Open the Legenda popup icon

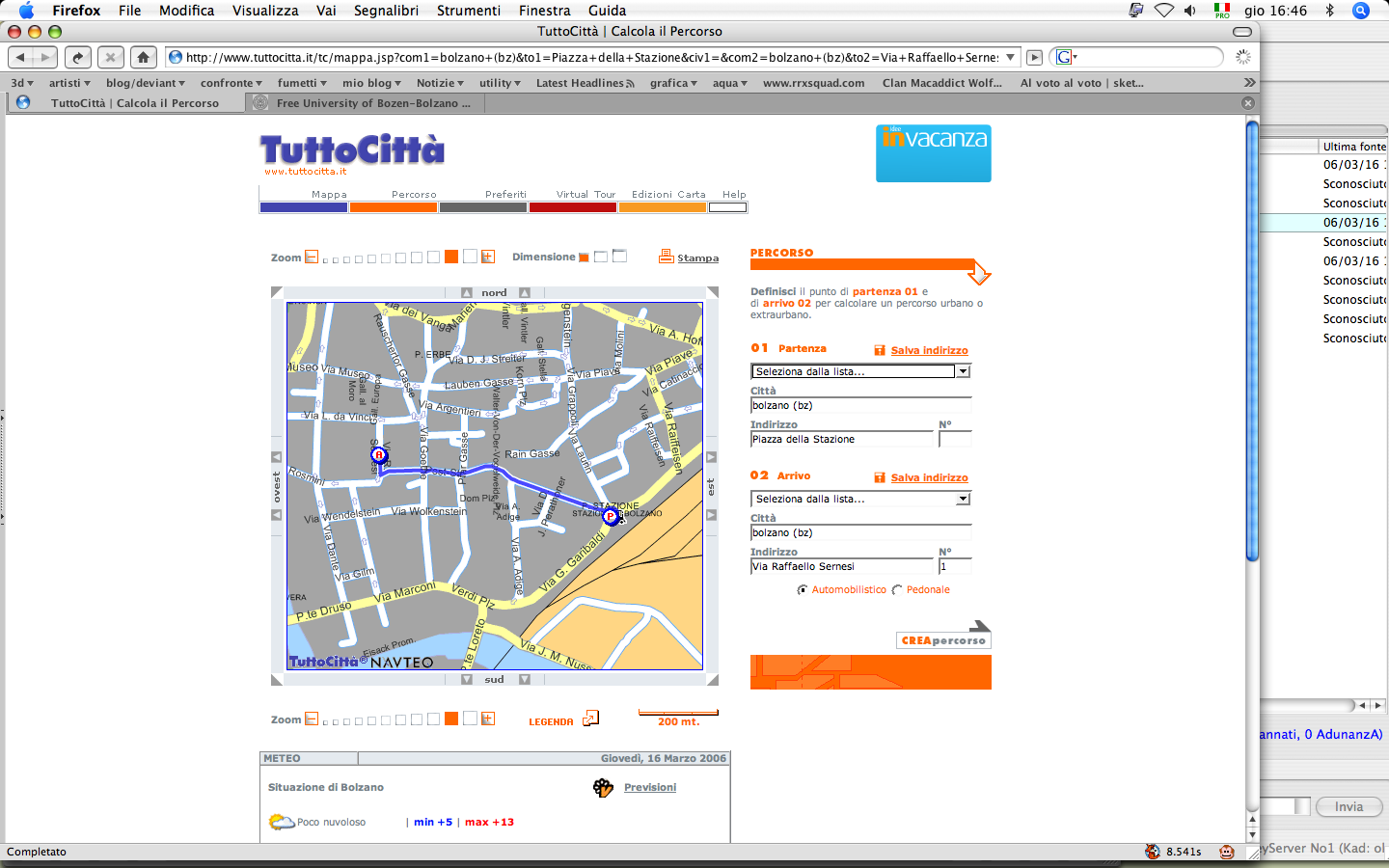(x=590, y=719)
